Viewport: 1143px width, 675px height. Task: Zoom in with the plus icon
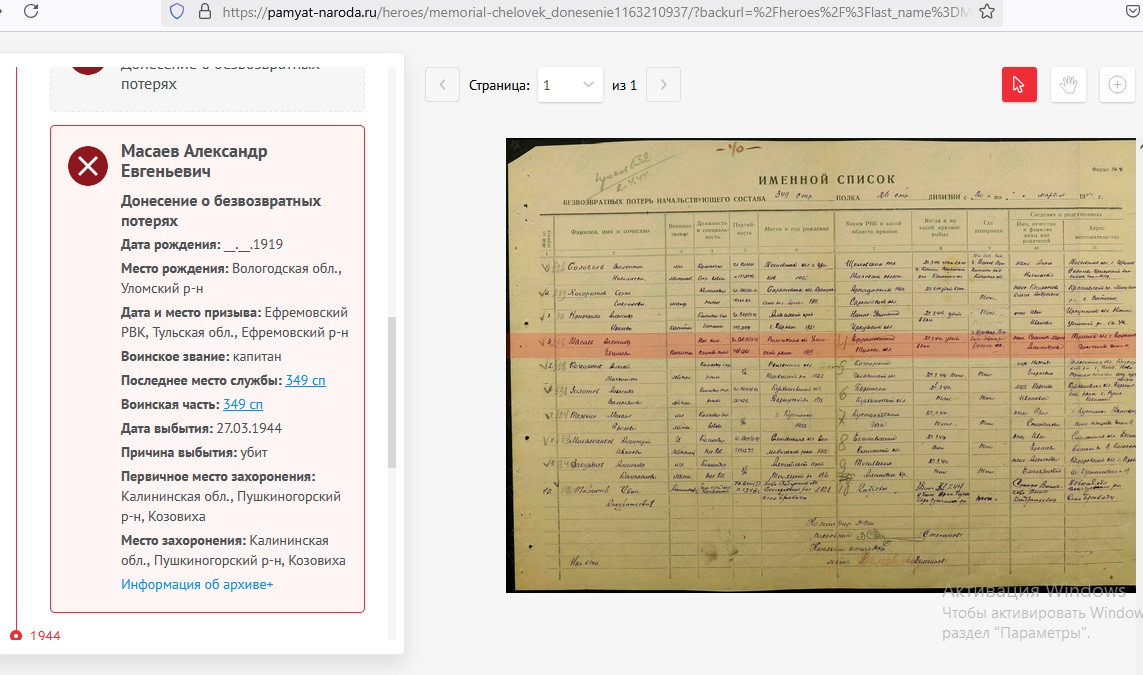(x=1117, y=85)
